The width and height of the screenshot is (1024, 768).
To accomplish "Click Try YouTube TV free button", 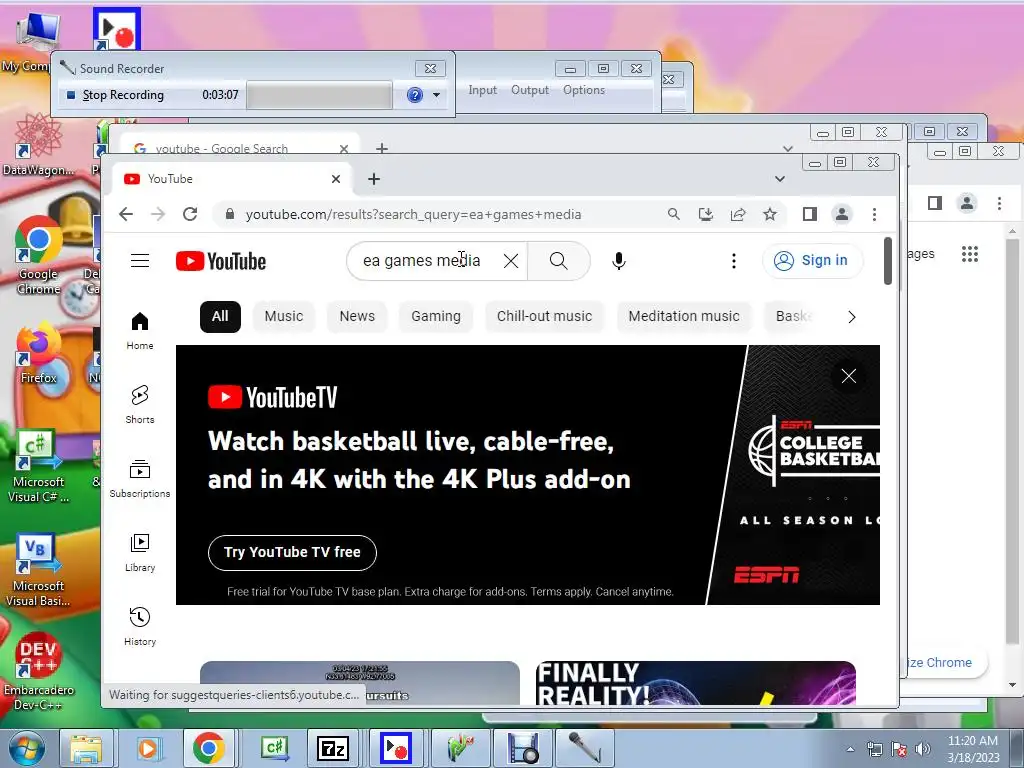I will 292,552.
